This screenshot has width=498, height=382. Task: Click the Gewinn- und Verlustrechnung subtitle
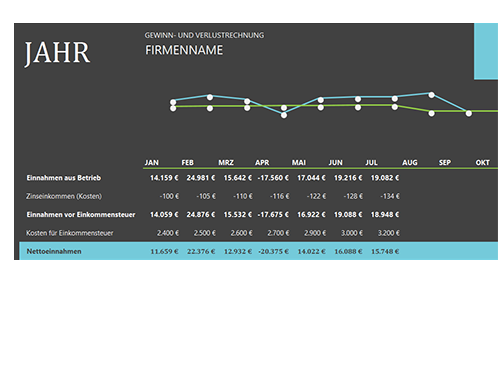tap(204, 35)
